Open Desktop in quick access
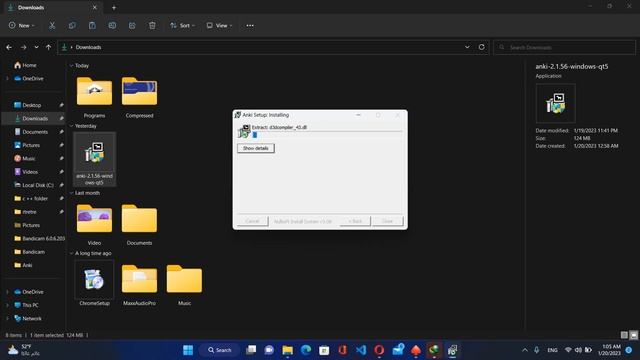The height and width of the screenshot is (360, 640). click(33, 105)
